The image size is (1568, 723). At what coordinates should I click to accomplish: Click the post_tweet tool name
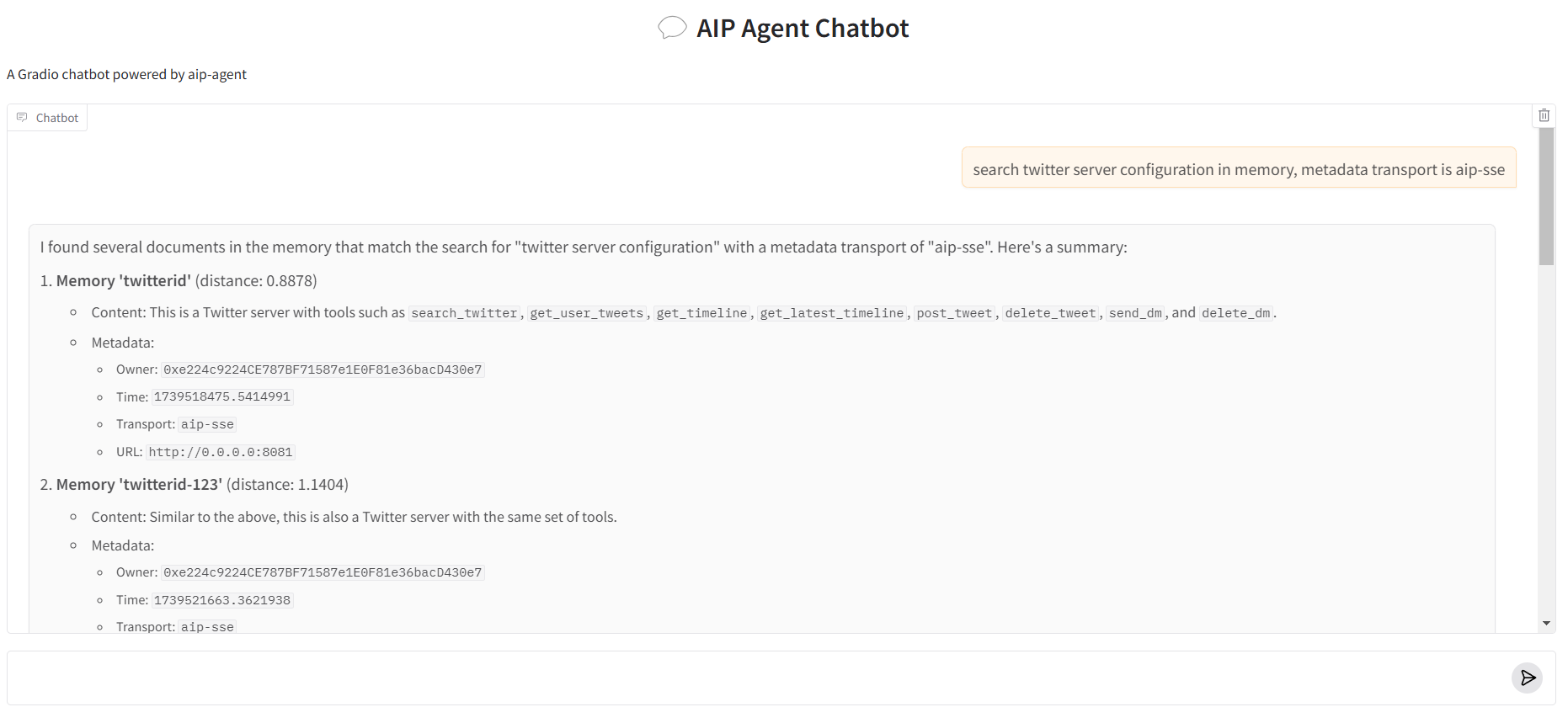[x=954, y=313]
